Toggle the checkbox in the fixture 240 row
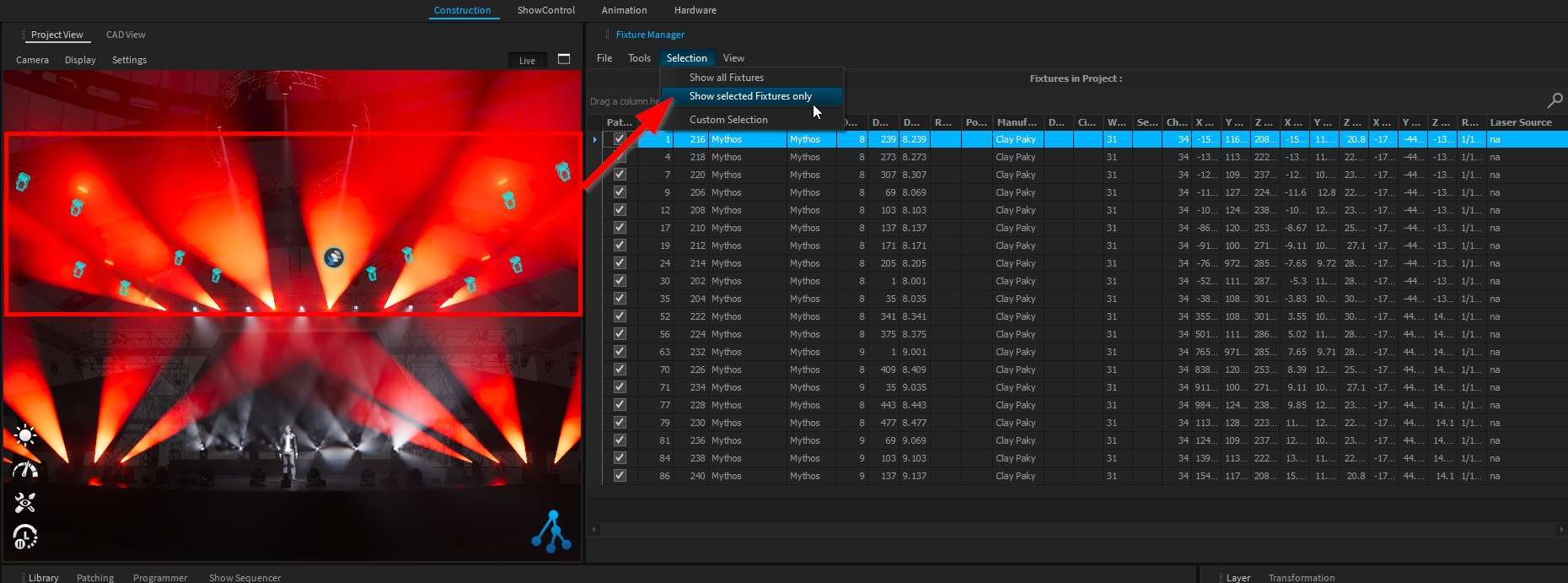Viewport: 1568px width, 583px height. pos(620,476)
